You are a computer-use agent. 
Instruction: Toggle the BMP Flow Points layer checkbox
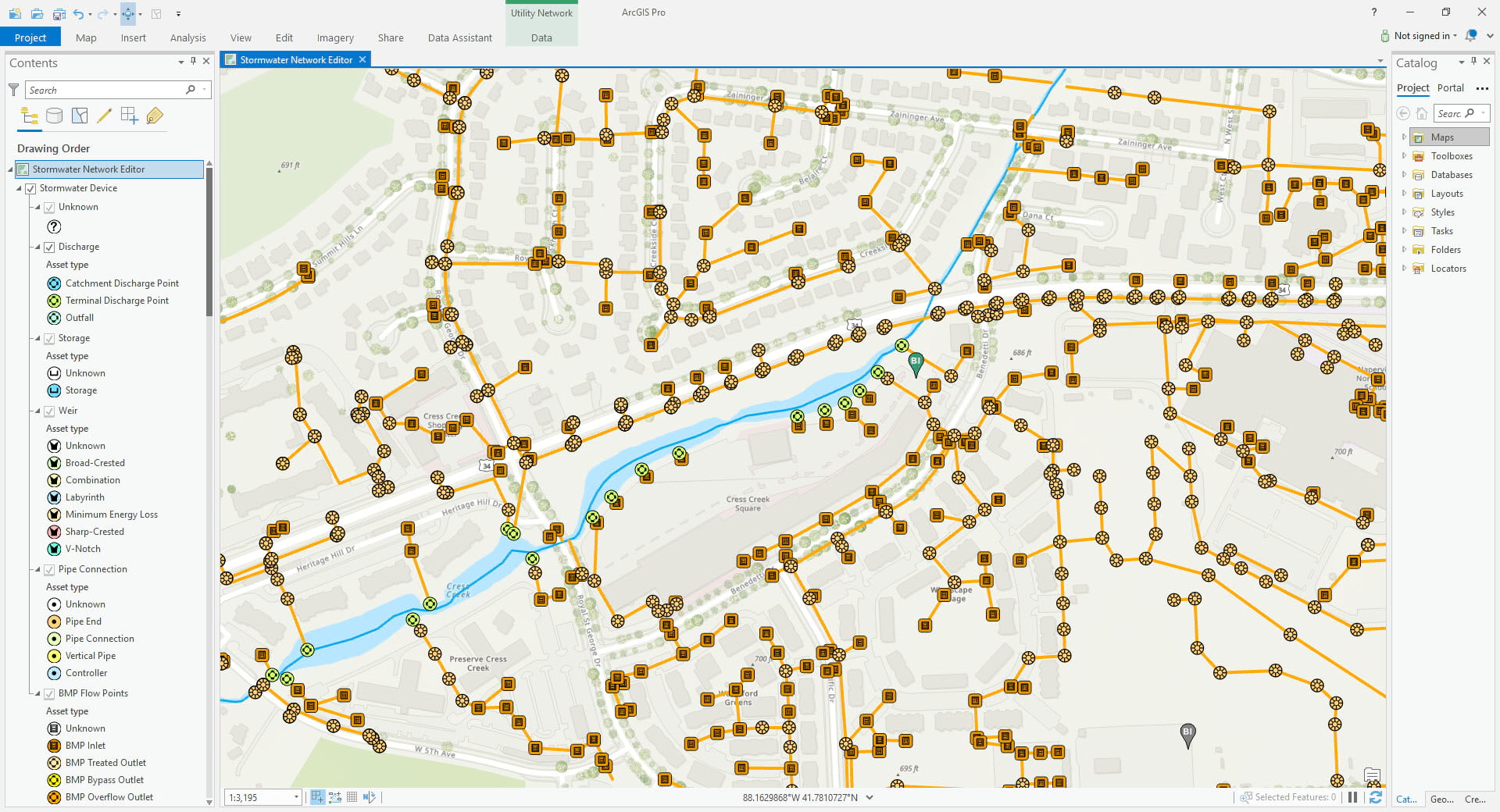click(49, 693)
